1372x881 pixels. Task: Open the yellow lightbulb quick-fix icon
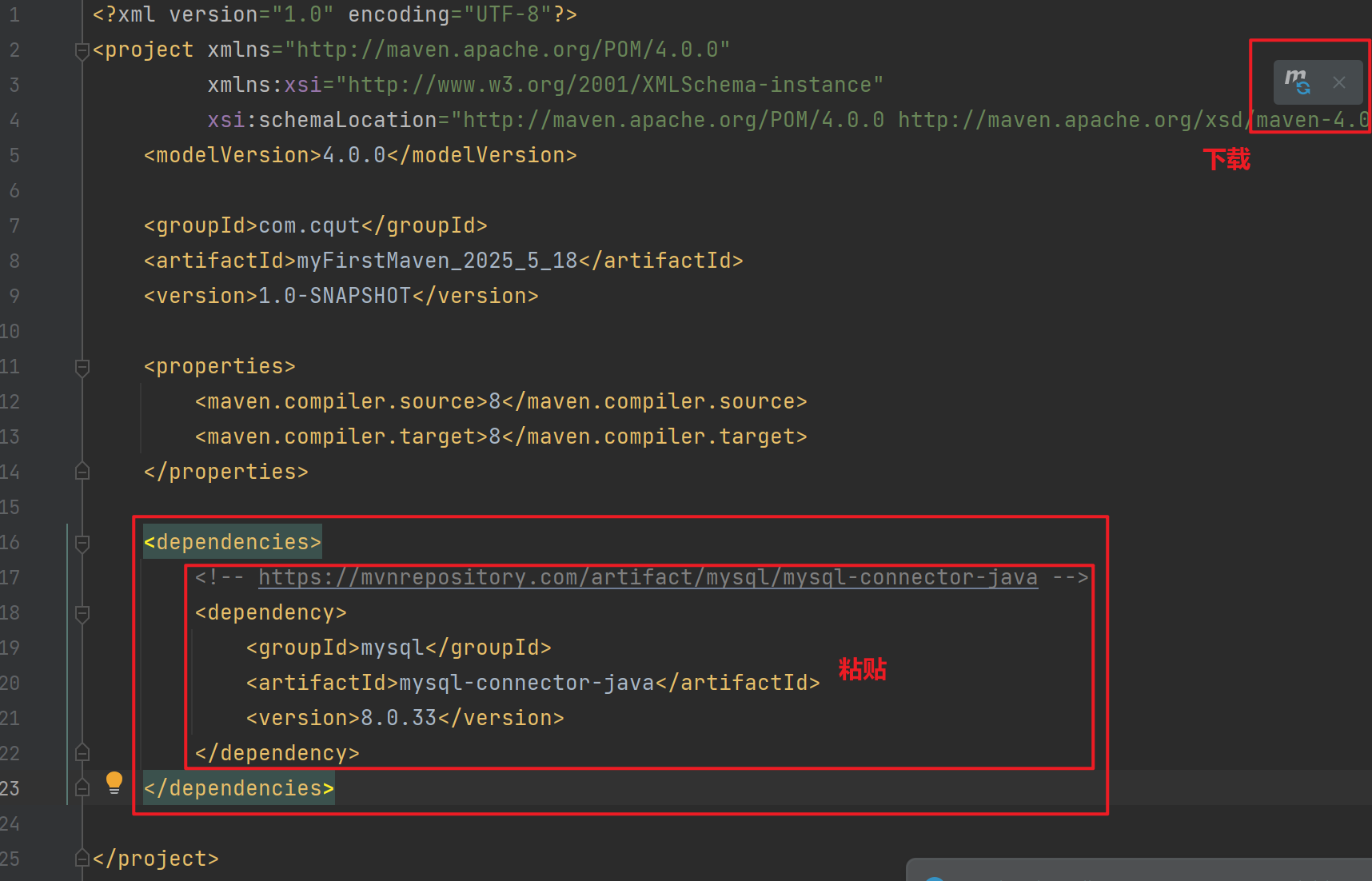(x=114, y=783)
